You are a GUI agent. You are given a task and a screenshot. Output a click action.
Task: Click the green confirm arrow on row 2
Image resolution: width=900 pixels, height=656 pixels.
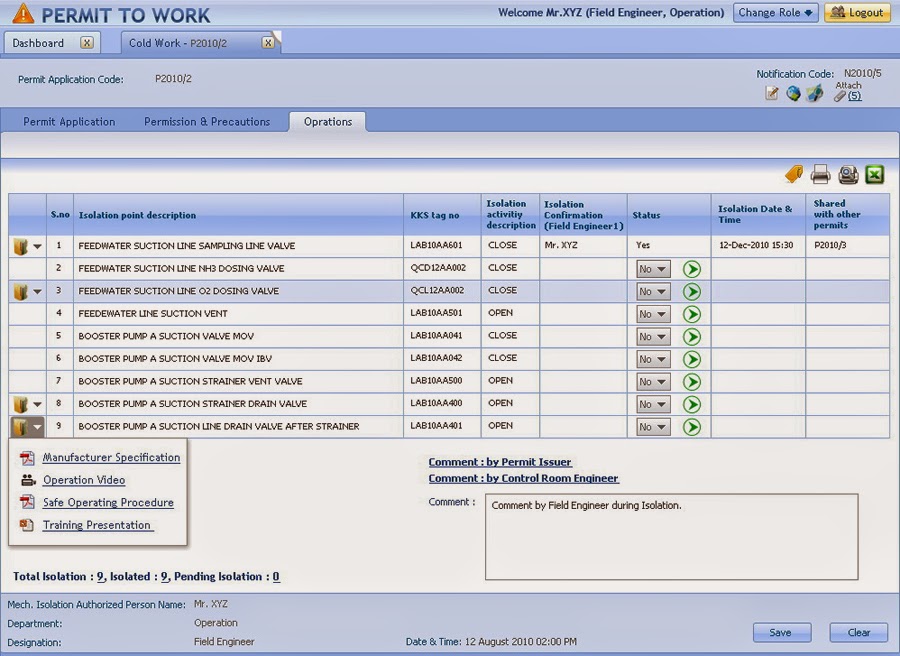(x=691, y=268)
